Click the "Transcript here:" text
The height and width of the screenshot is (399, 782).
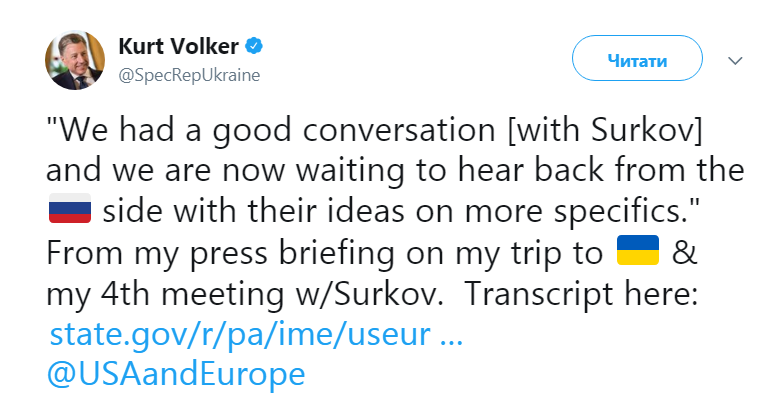(x=582, y=294)
